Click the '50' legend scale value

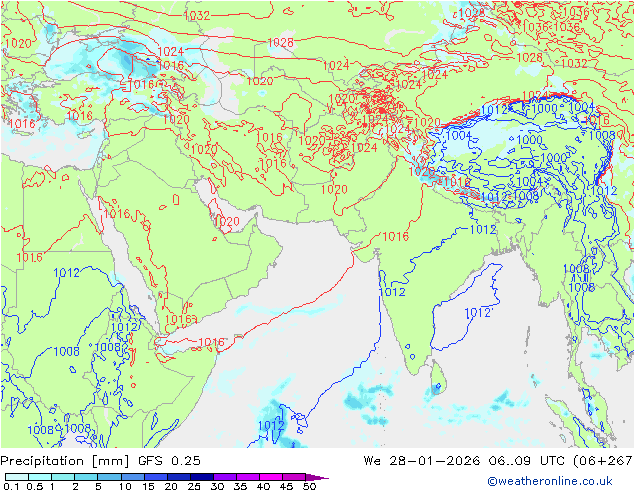tap(309, 486)
